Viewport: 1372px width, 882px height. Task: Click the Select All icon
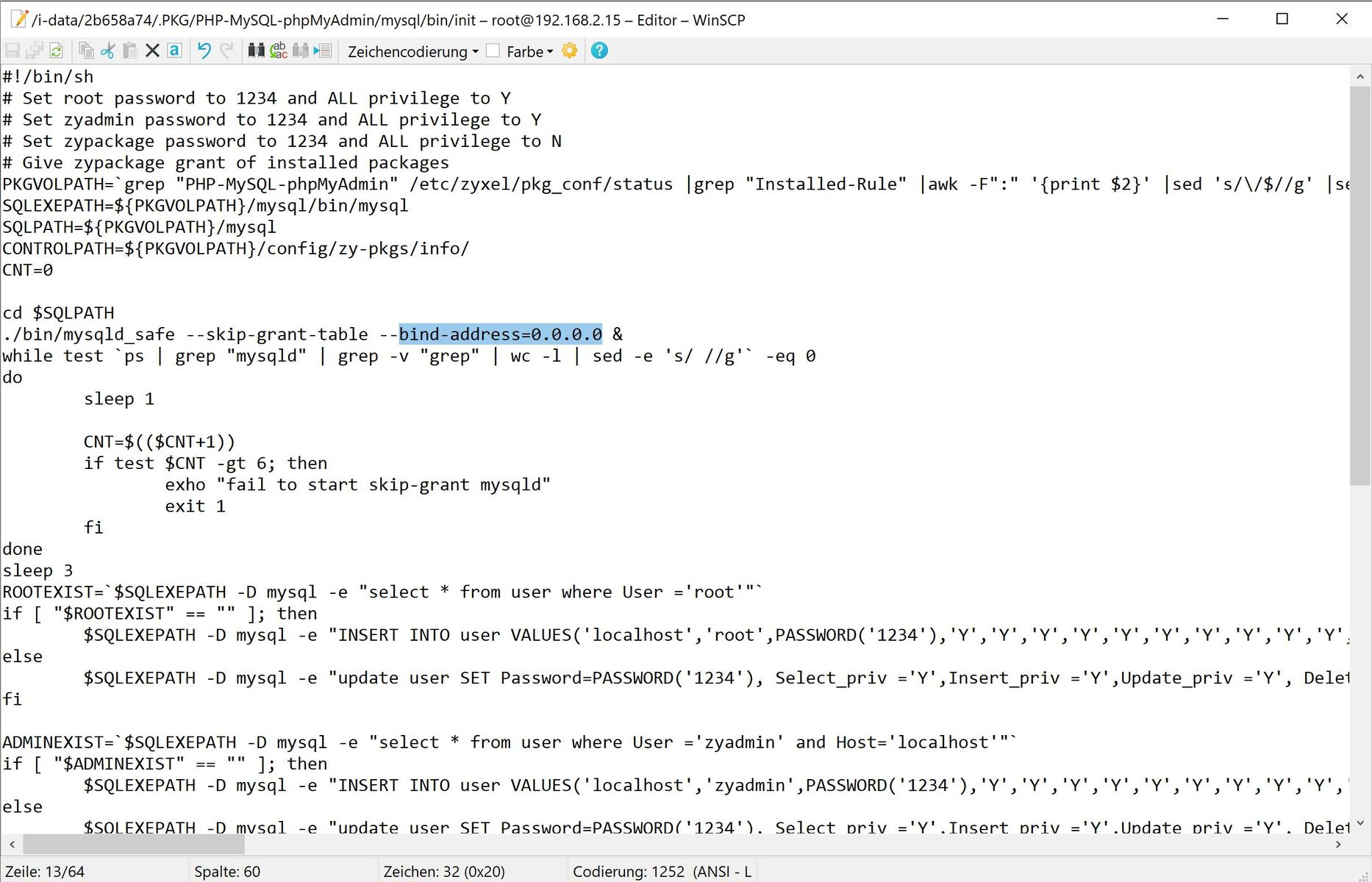[174, 51]
